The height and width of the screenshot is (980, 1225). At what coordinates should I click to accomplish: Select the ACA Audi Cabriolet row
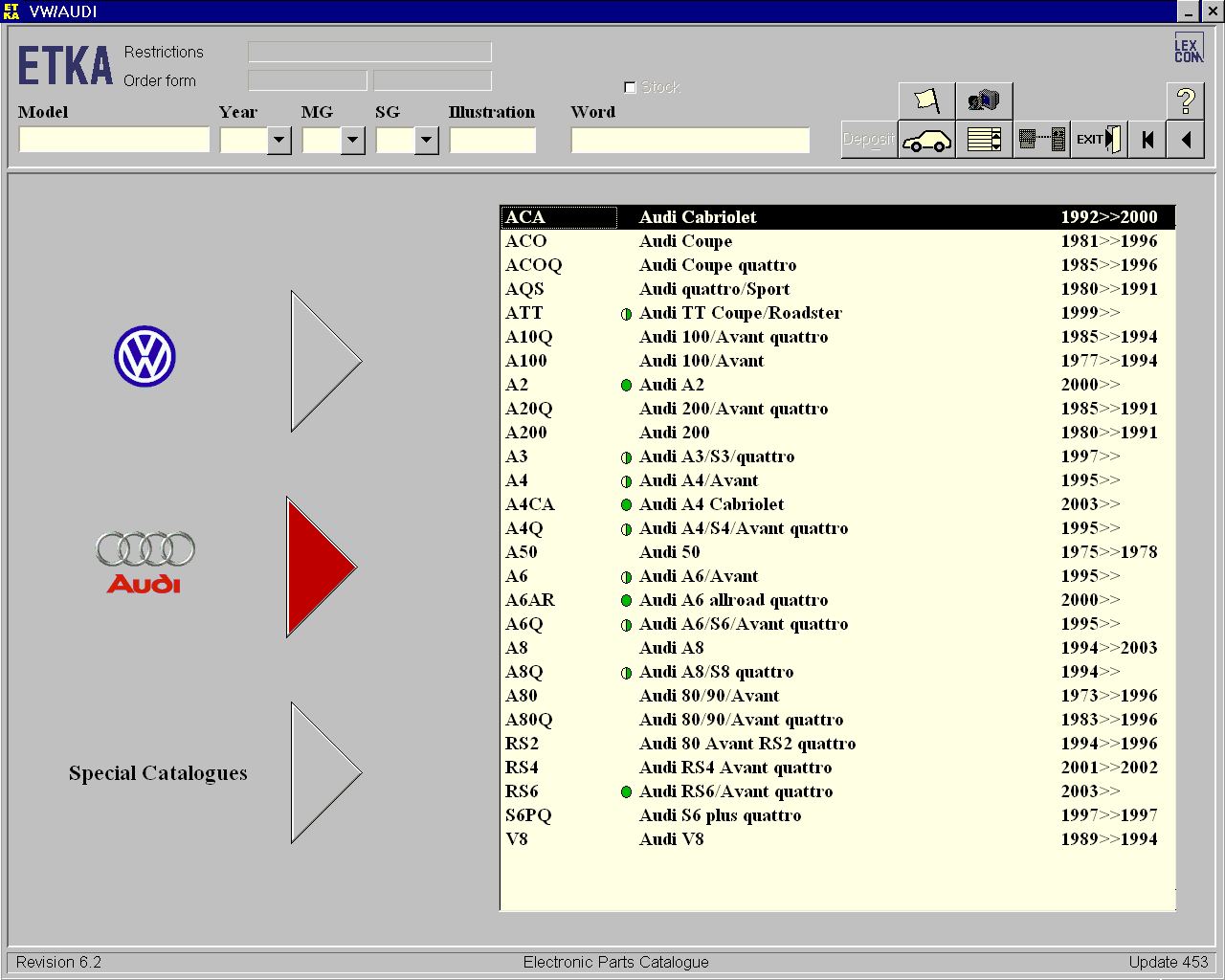837,217
